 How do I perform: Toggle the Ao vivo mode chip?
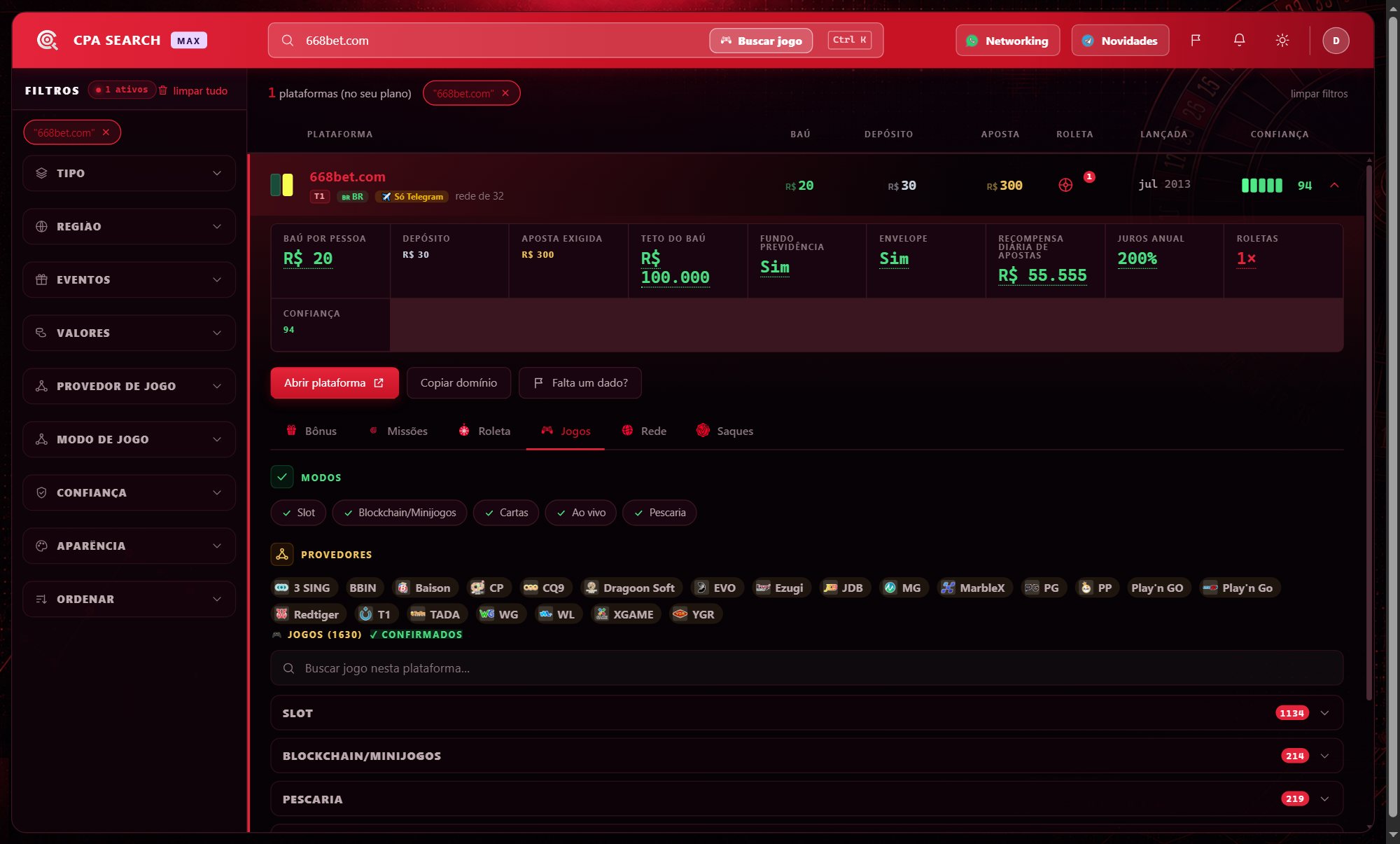point(580,513)
